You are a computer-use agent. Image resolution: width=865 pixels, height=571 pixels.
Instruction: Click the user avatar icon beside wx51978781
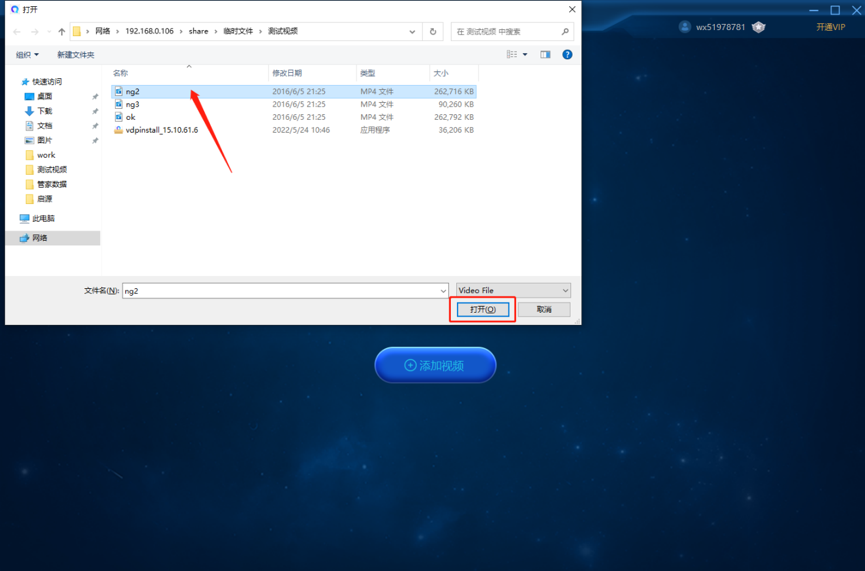click(x=685, y=26)
